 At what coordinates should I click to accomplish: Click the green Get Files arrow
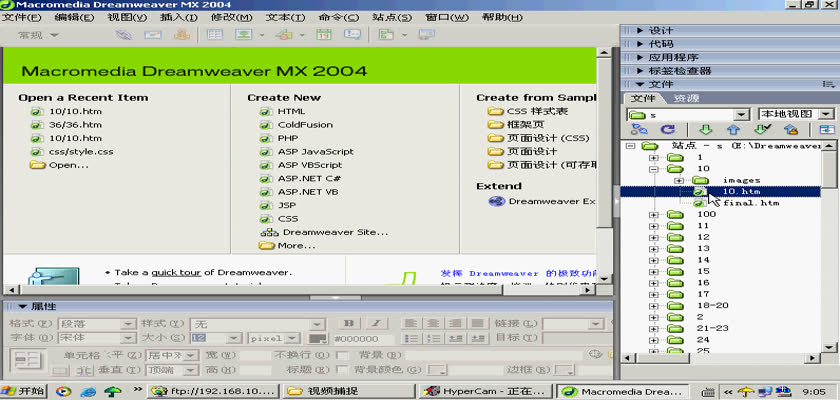(706, 129)
